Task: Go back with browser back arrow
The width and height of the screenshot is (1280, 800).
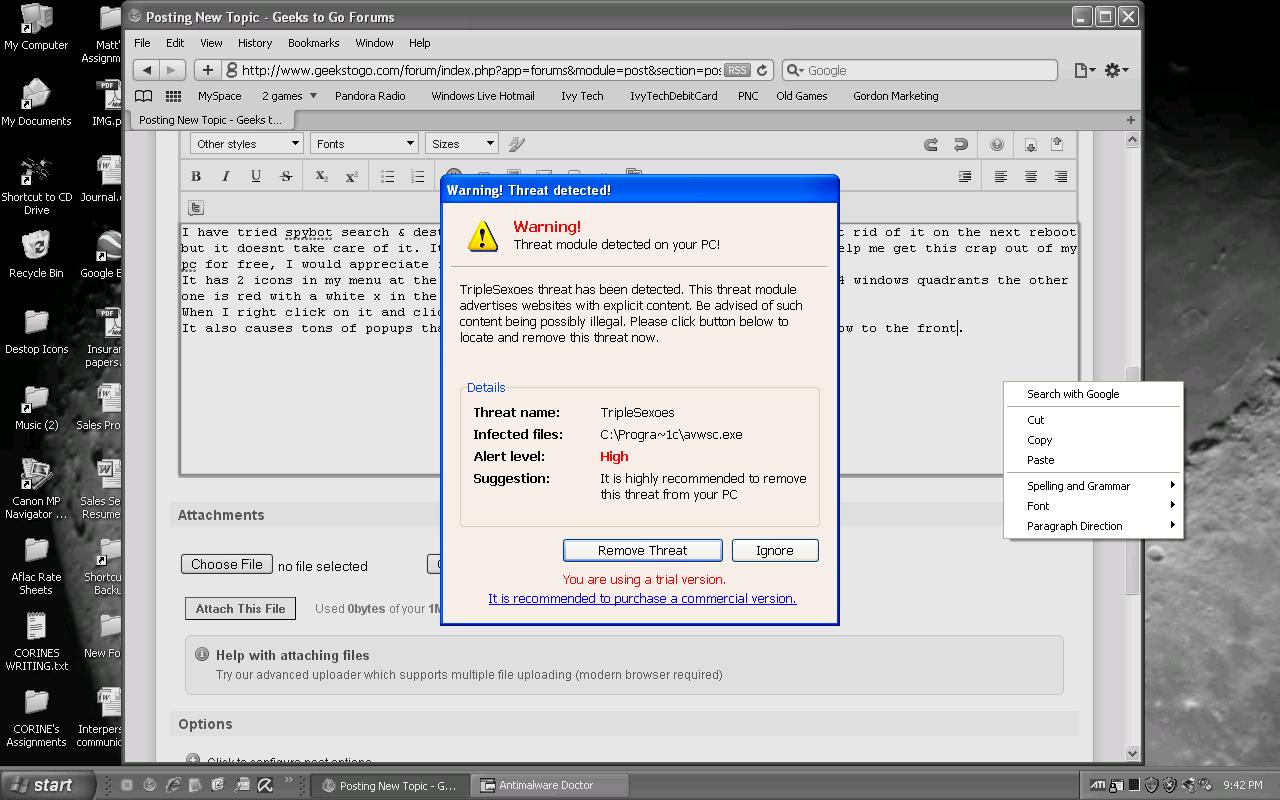Action: (147, 70)
